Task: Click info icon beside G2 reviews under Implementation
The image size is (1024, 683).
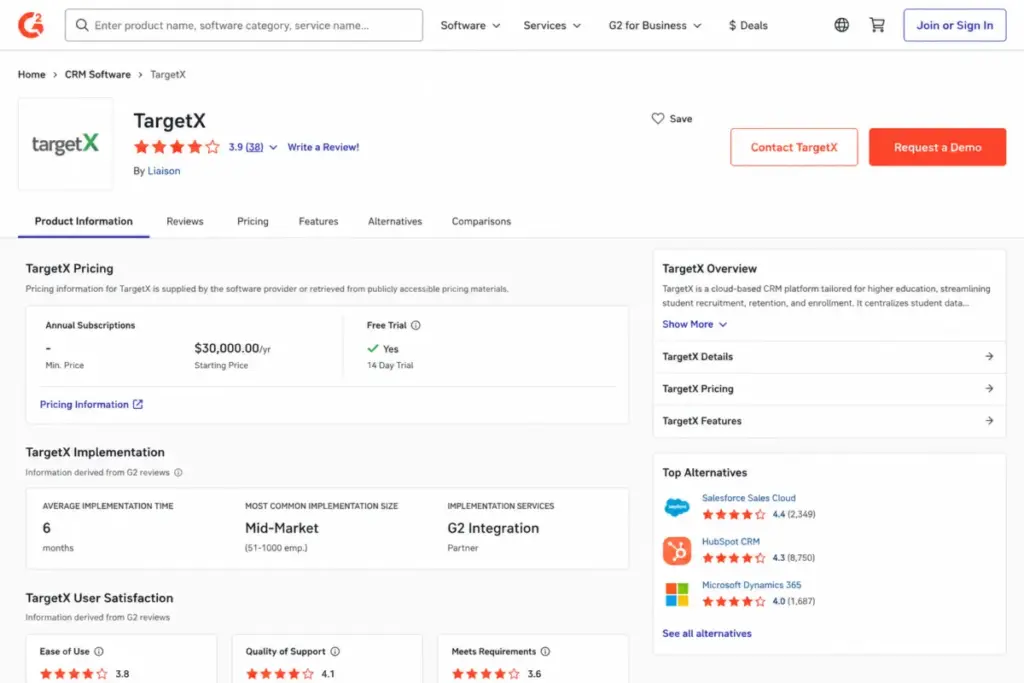Action: coord(178,472)
